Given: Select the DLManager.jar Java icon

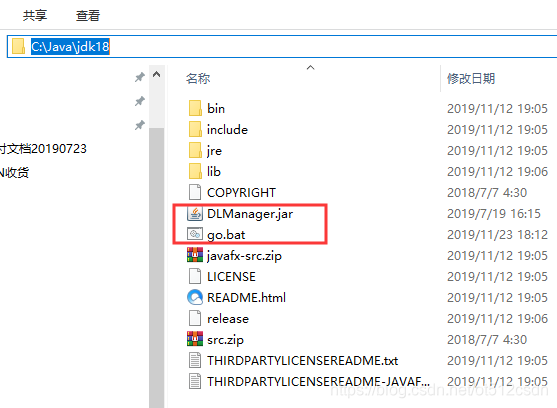Looking at the screenshot, I should (195, 213).
